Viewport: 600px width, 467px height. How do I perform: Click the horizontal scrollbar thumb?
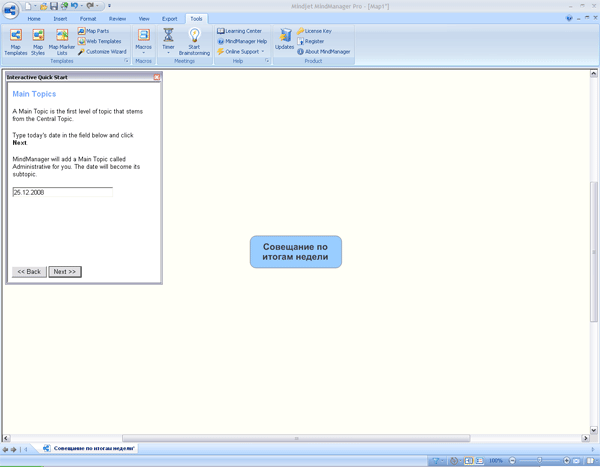[296, 438]
